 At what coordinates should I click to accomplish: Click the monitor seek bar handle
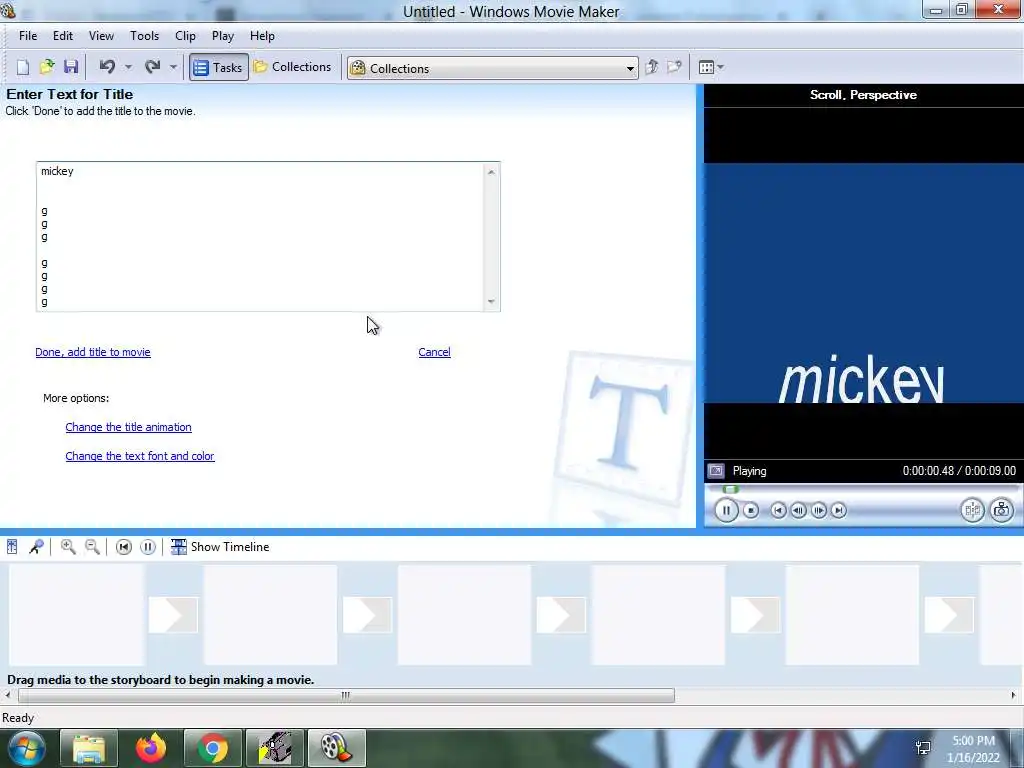click(731, 489)
